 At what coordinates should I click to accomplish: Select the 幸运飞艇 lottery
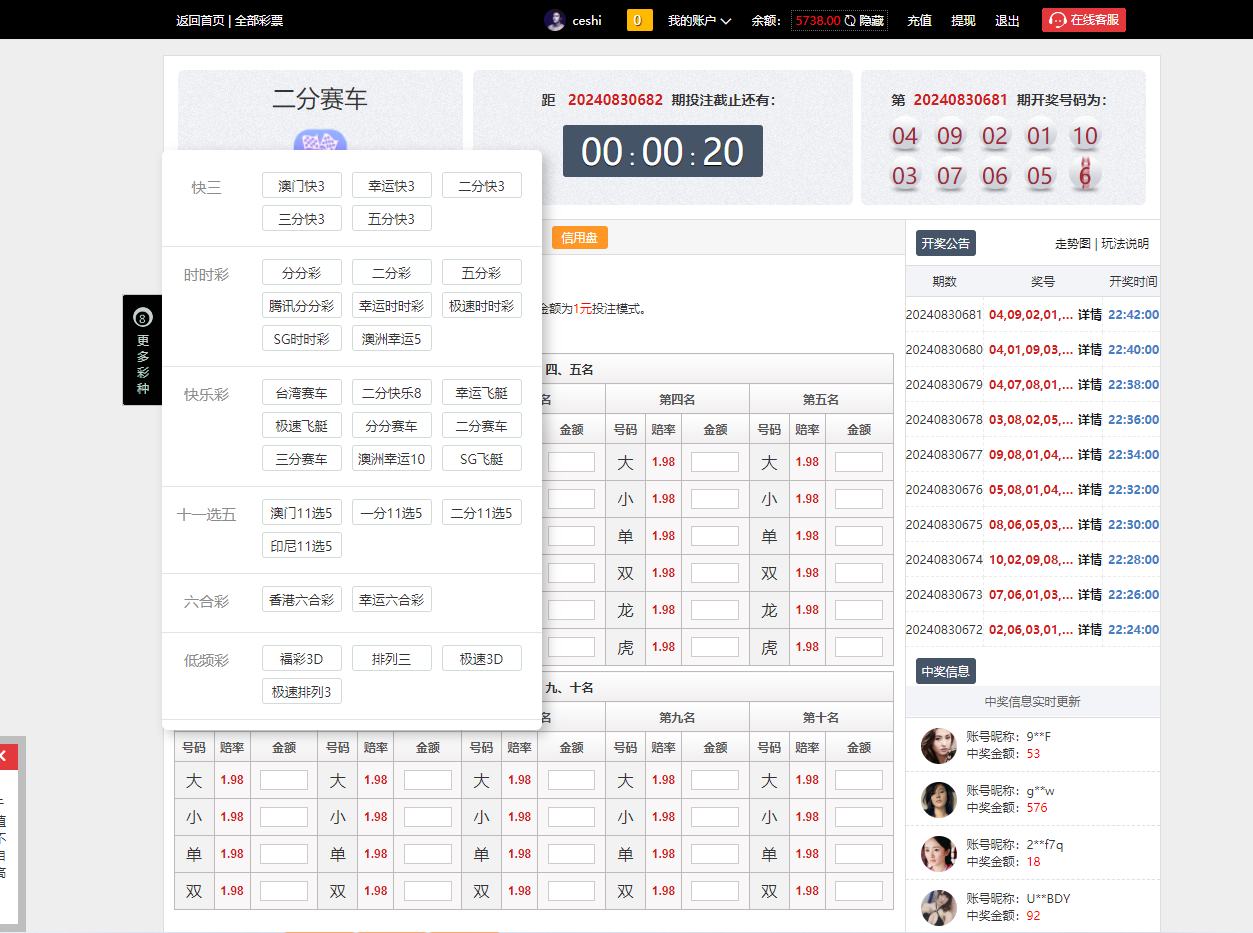point(481,391)
